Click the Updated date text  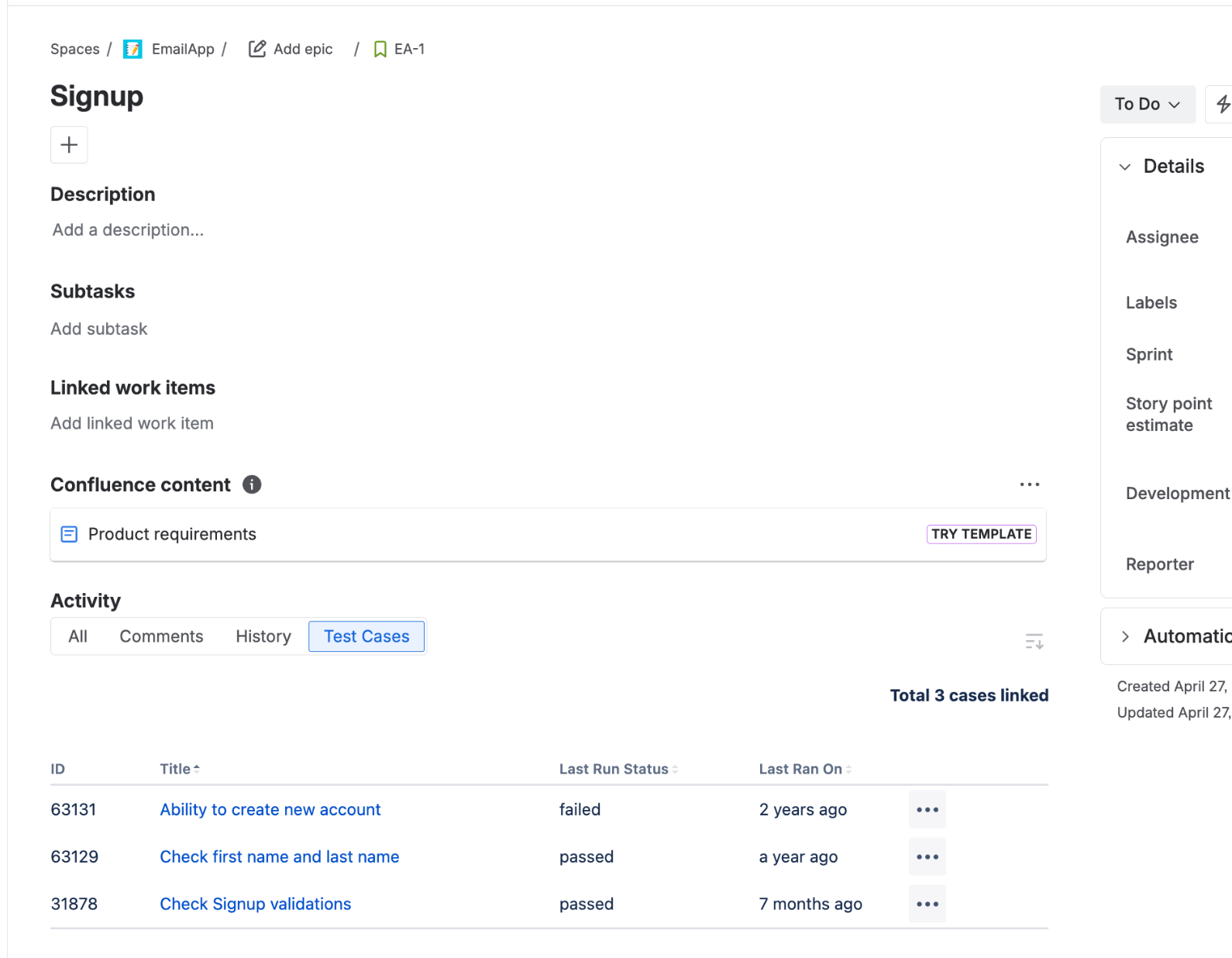point(1173,713)
